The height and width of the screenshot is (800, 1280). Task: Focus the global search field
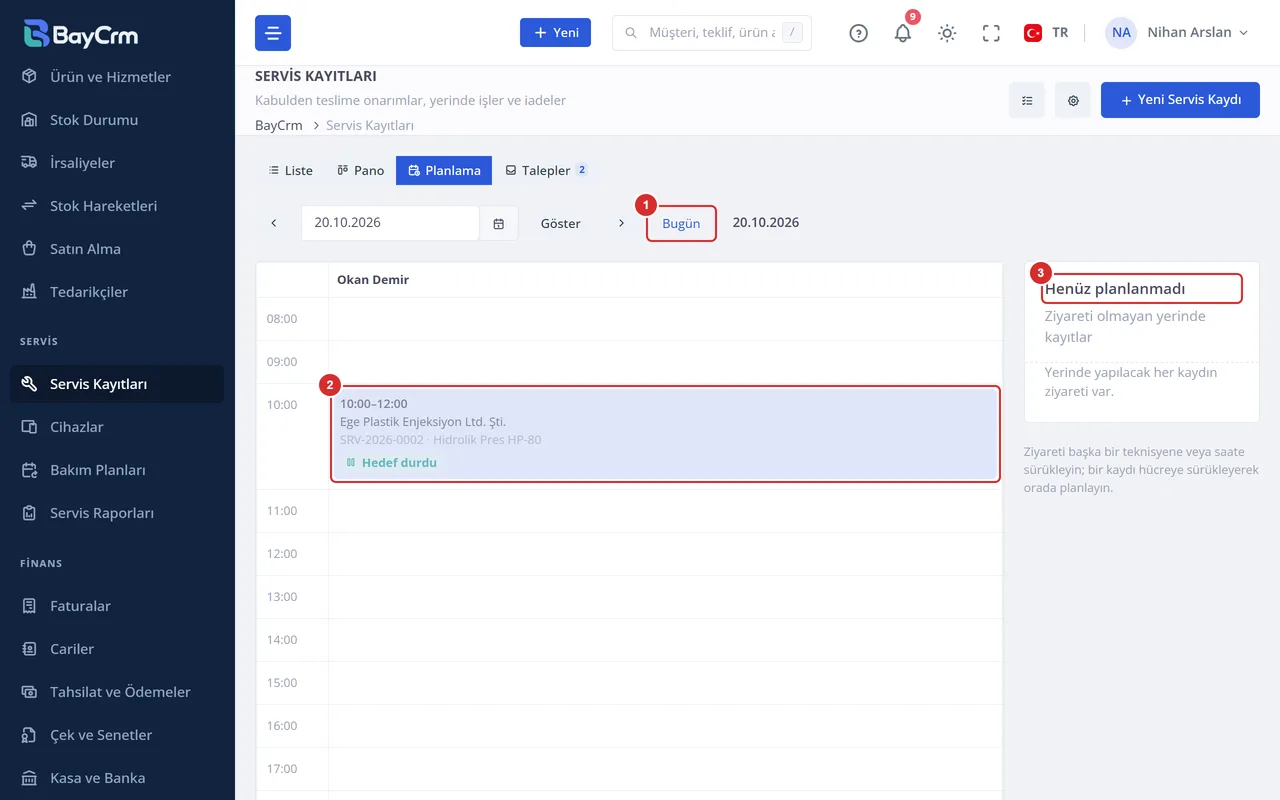712,33
